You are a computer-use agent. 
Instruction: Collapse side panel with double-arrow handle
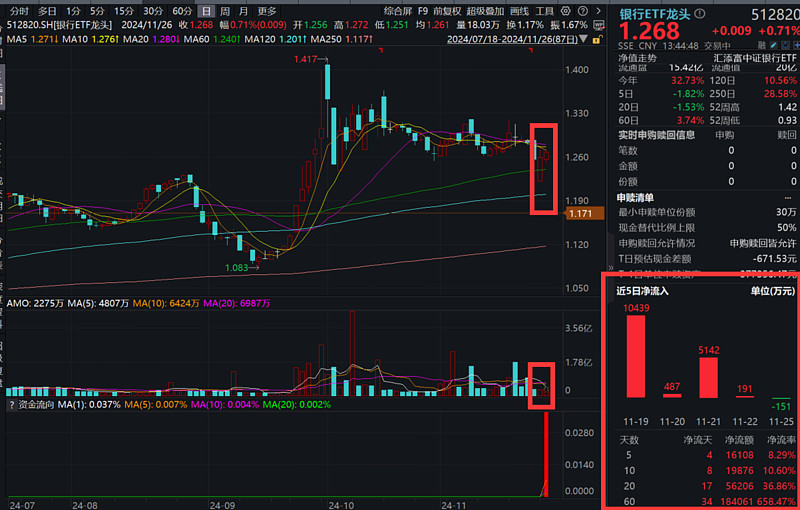610,268
